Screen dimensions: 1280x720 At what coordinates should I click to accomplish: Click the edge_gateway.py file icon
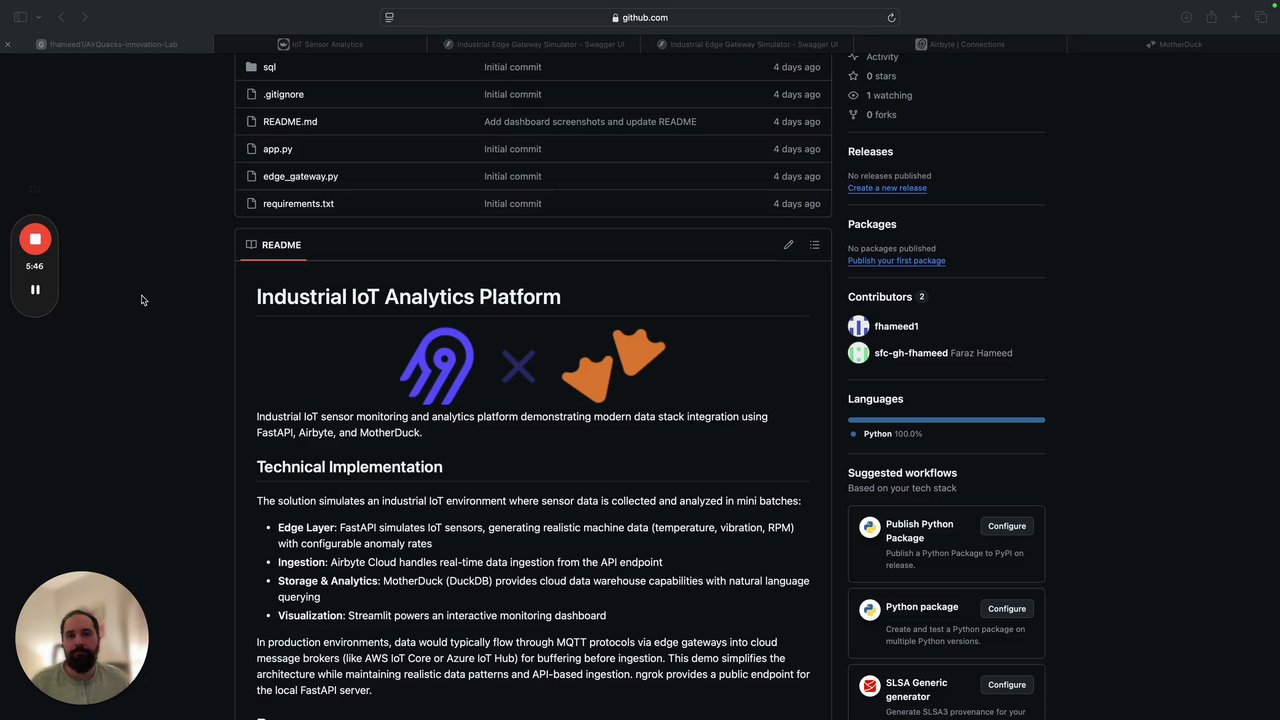point(251,176)
